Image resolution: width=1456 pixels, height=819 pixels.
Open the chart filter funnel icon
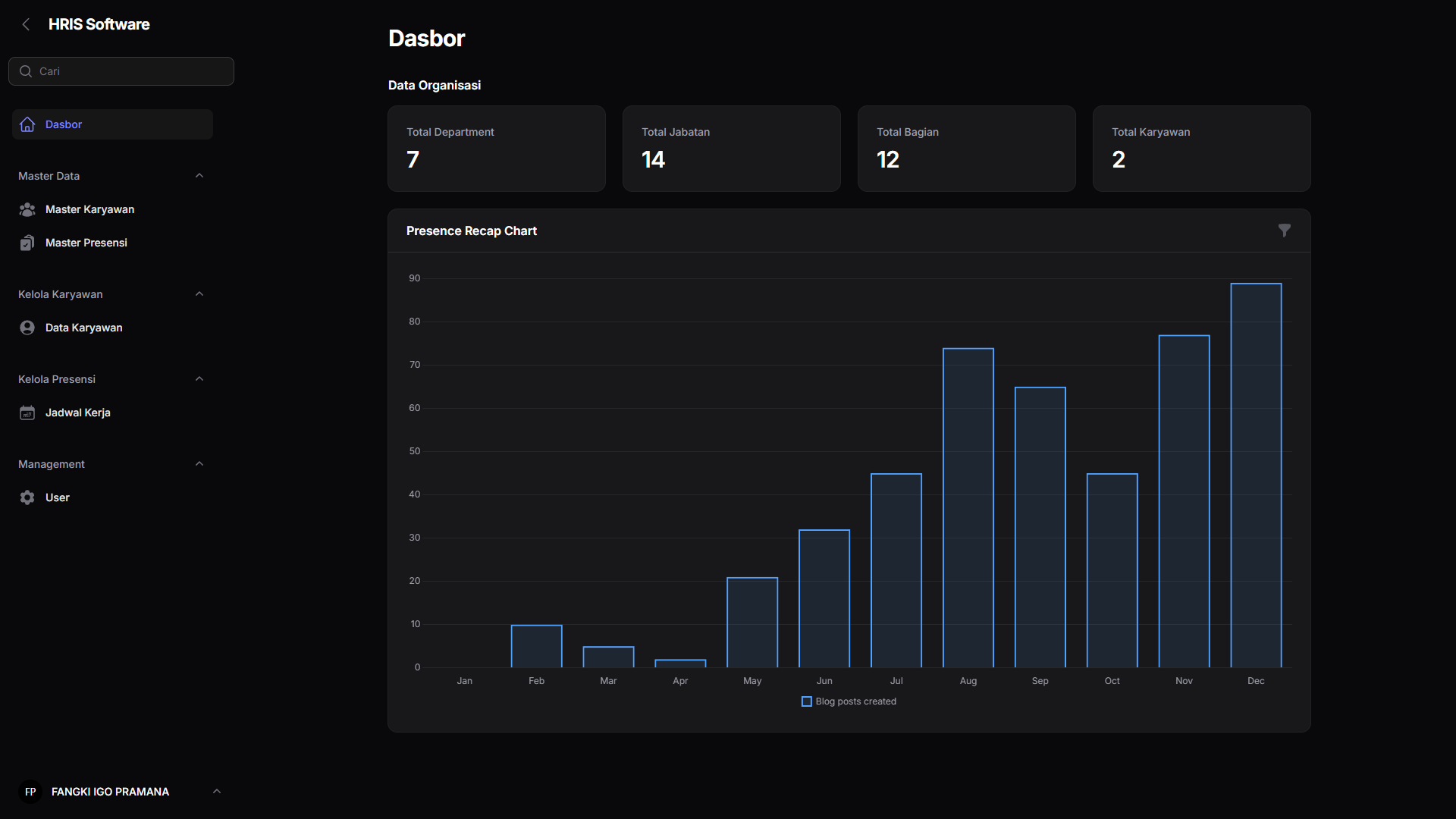tap(1284, 231)
